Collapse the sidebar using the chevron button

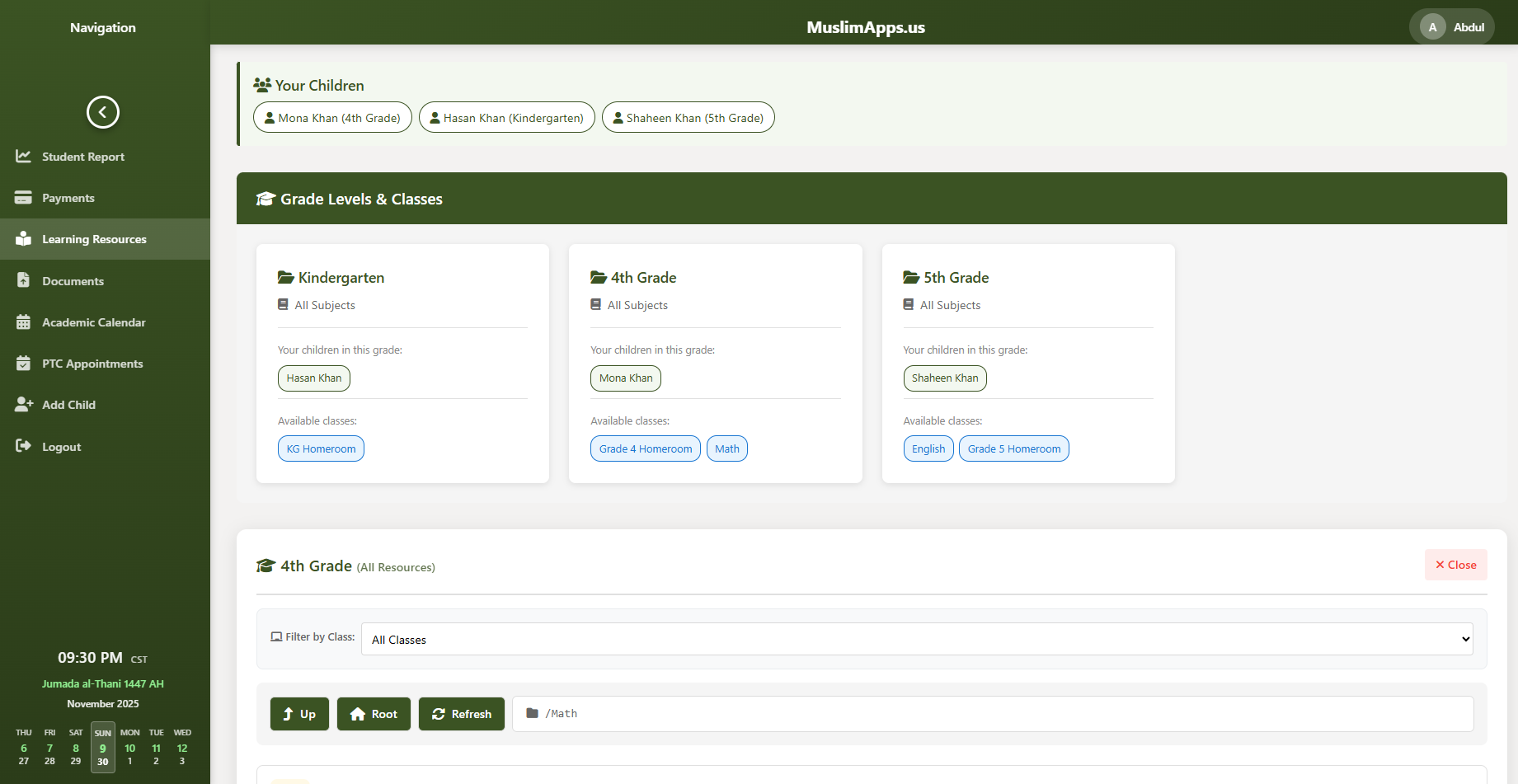click(x=102, y=112)
